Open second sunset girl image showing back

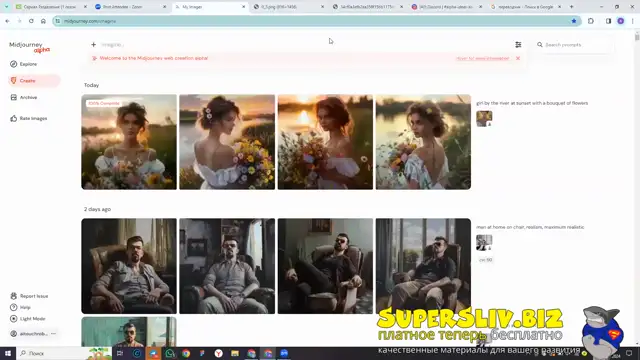pos(227,142)
